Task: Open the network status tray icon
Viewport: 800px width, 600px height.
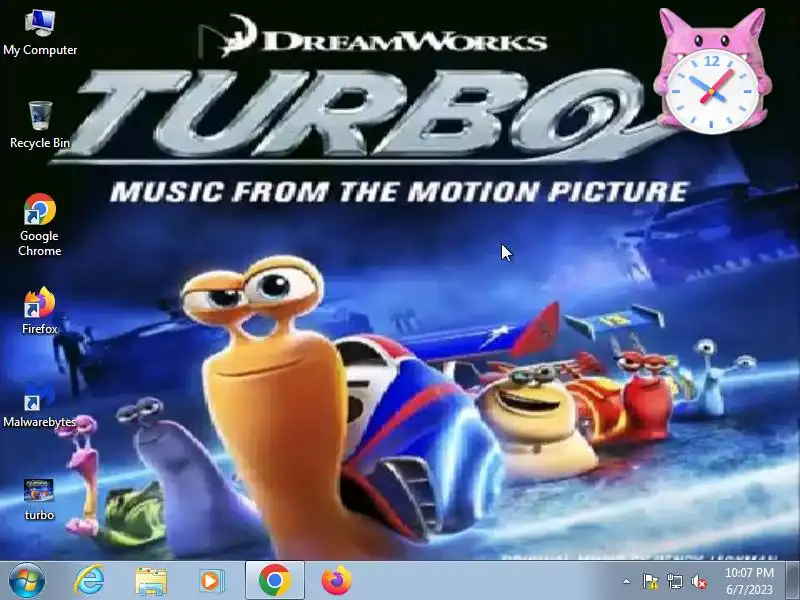Action: [x=674, y=581]
